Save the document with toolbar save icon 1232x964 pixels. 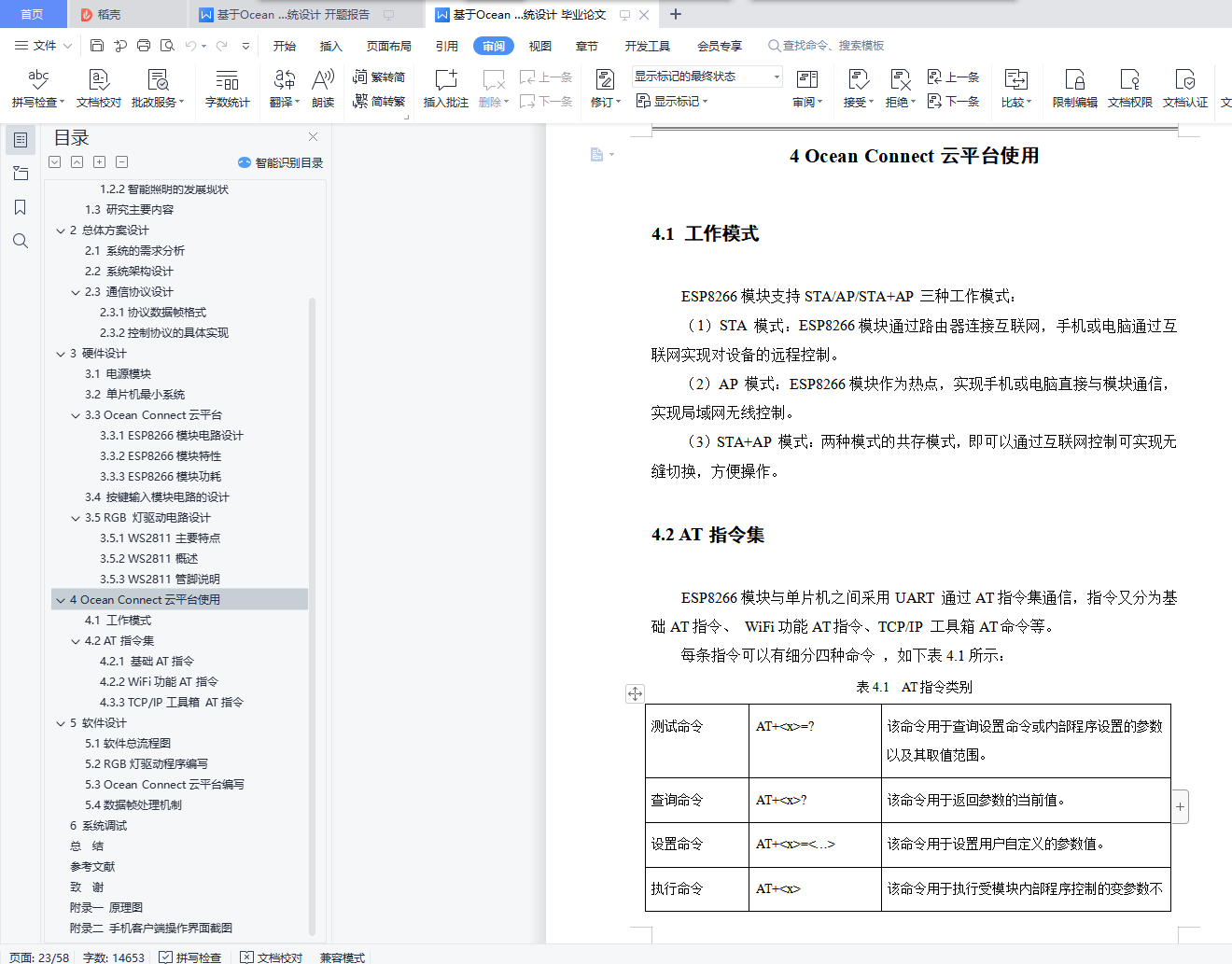pyautogui.click(x=97, y=45)
